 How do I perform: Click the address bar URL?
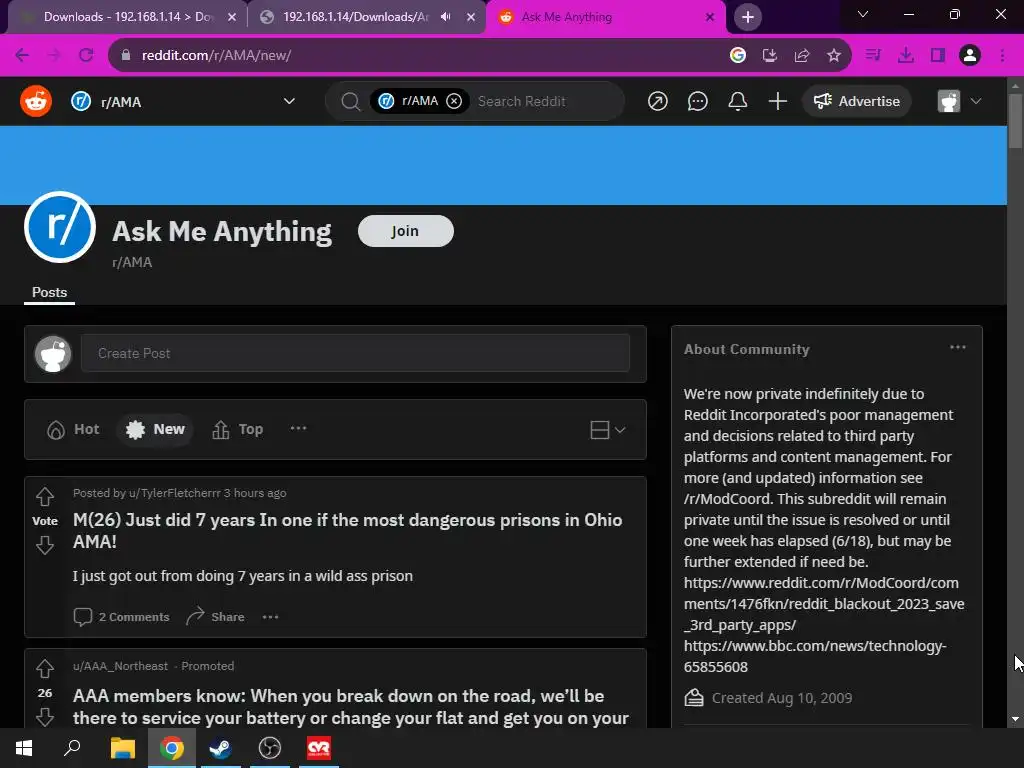(x=216, y=56)
